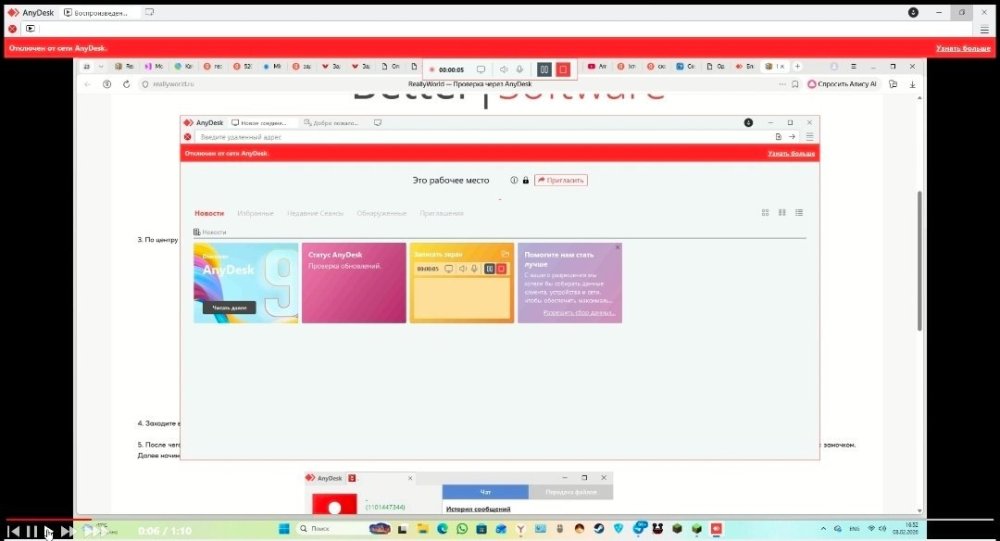Click the Спросить Алису AI button
The image size is (1000, 541).
pos(842,84)
